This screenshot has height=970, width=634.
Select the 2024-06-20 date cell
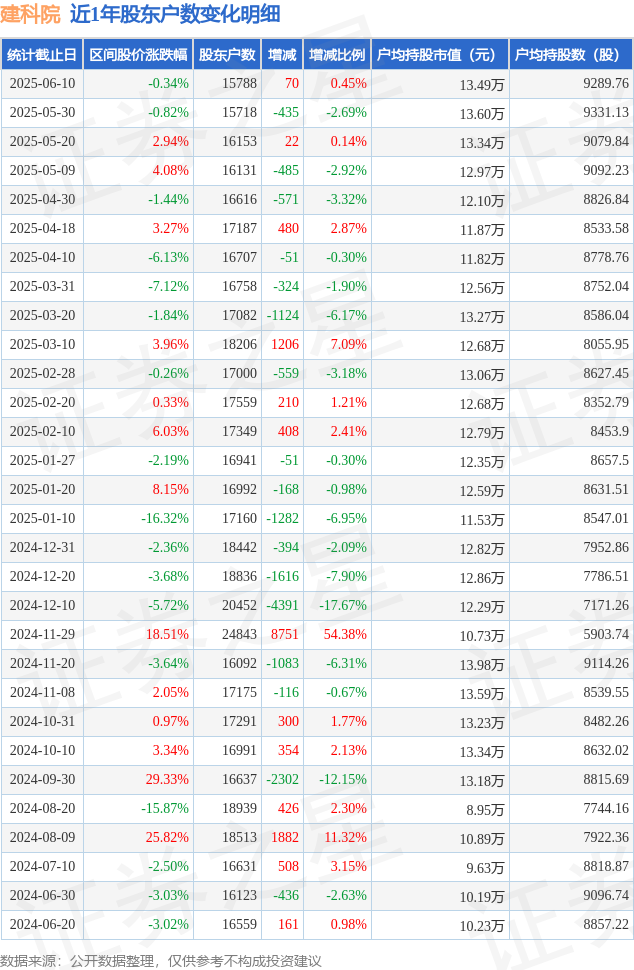click(x=42, y=924)
